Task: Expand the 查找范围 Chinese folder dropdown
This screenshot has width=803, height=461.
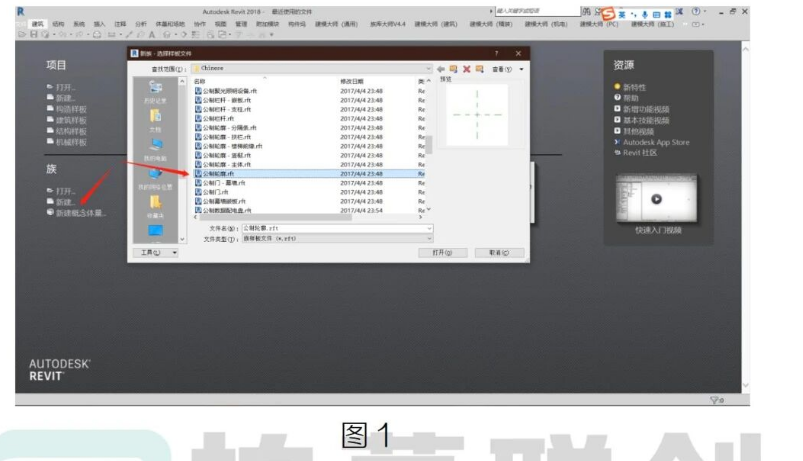Action: (428, 68)
